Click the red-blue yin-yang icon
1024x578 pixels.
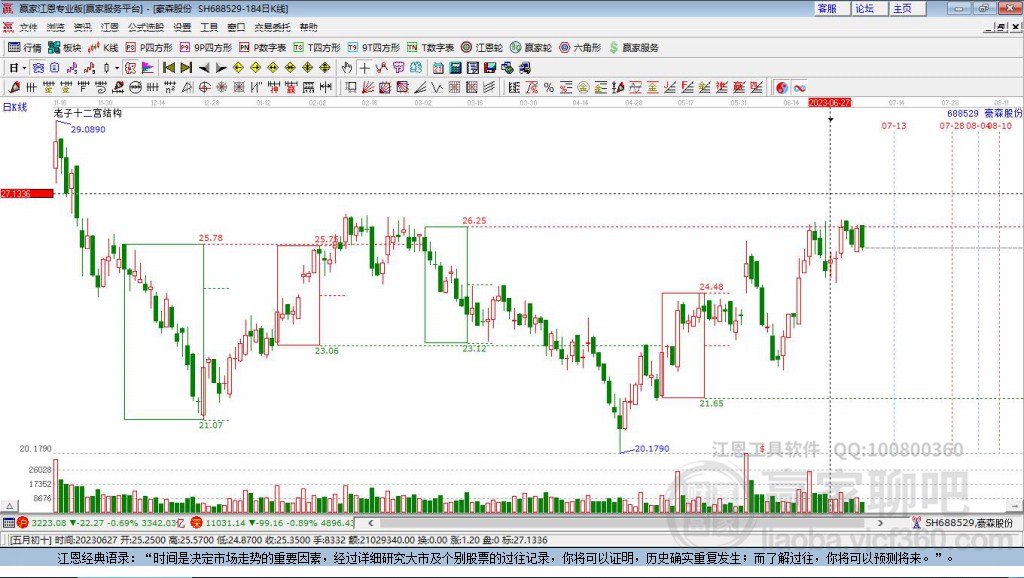782,88
